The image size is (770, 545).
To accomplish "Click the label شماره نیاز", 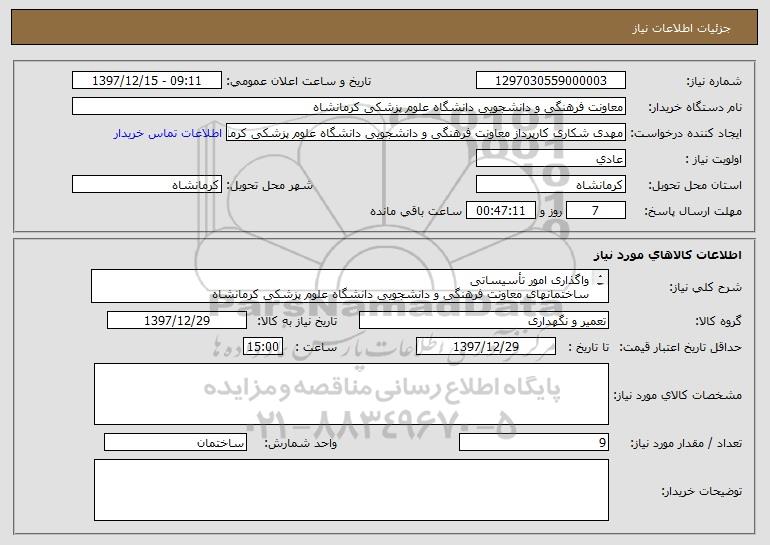I will [x=714, y=81].
